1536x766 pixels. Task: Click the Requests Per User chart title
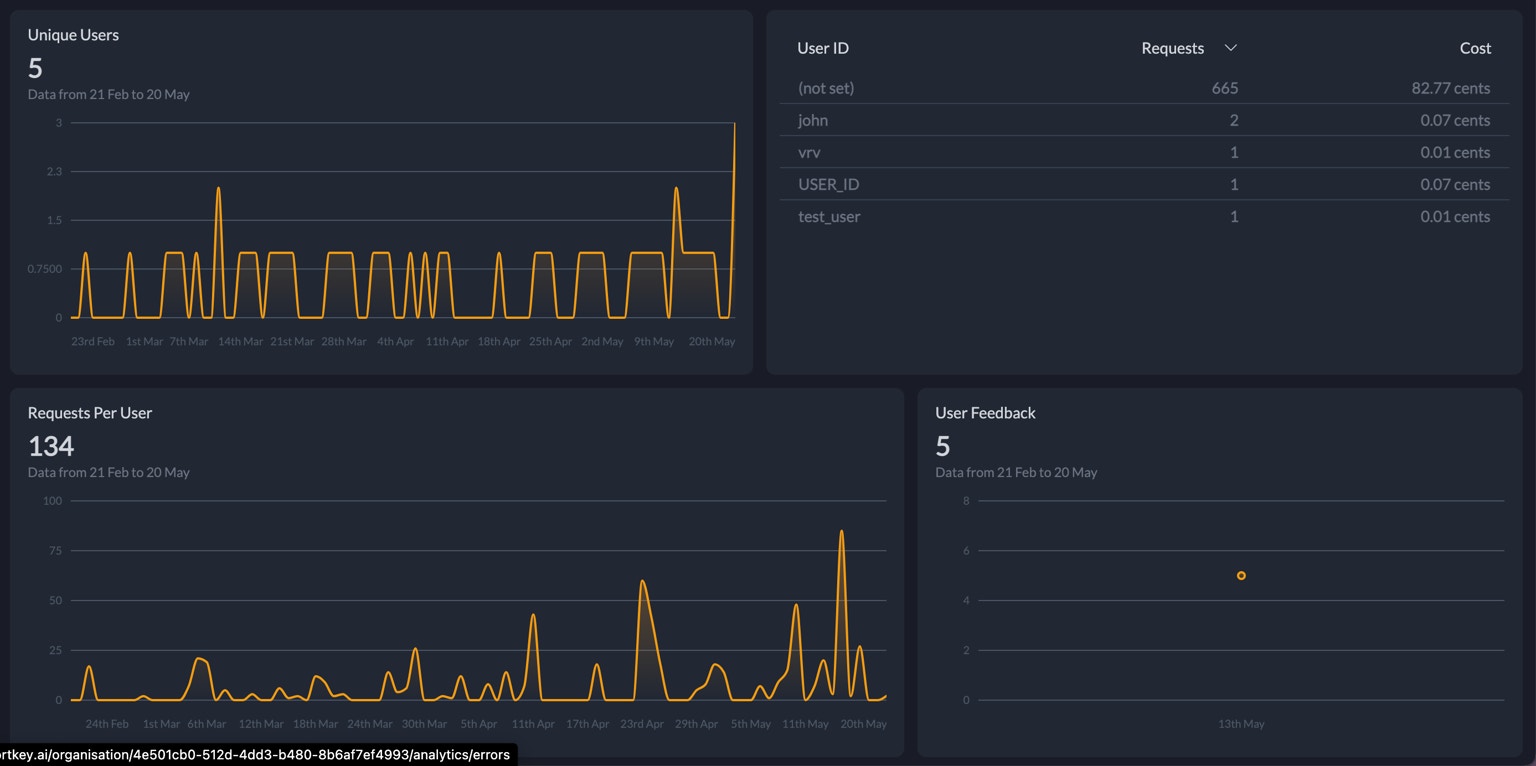coord(90,413)
